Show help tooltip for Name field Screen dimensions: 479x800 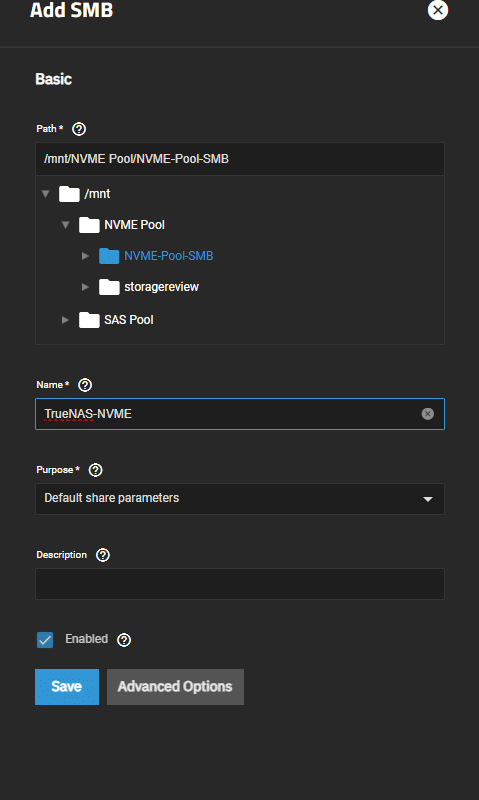coord(85,385)
